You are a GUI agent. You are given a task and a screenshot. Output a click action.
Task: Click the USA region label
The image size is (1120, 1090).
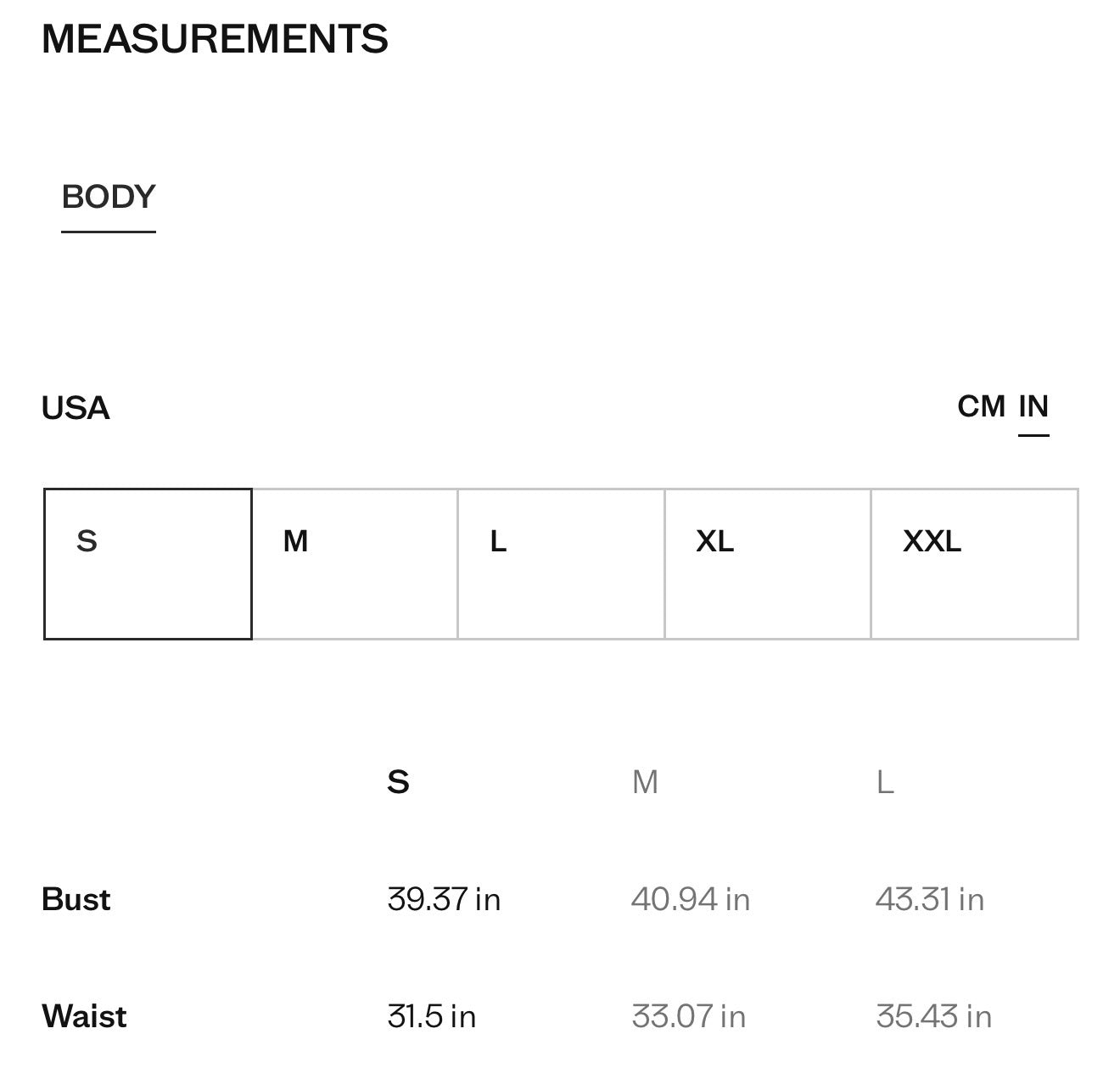[x=76, y=408]
